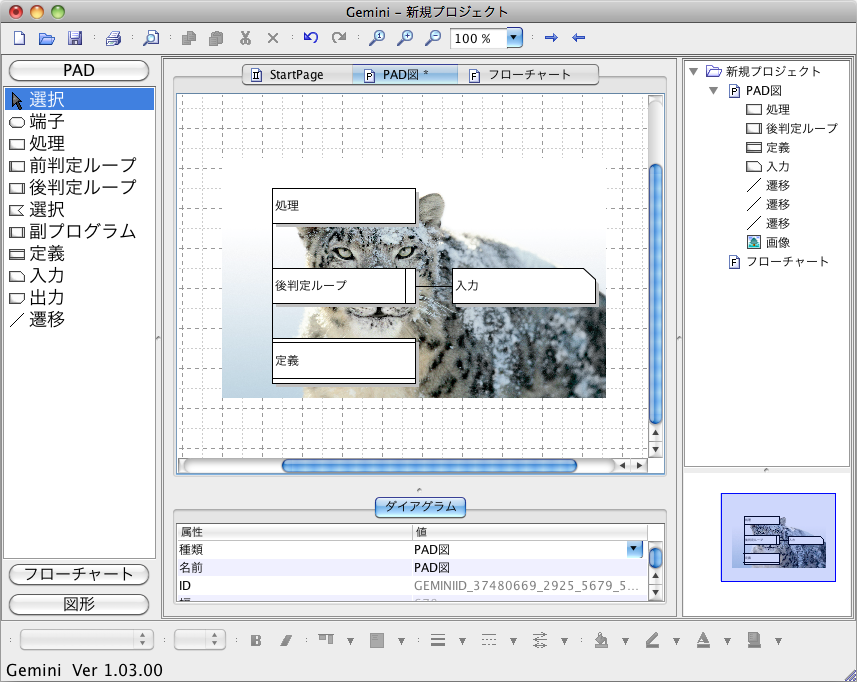Save the project with the floppy disk icon
857x682 pixels.
(x=75, y=38)
